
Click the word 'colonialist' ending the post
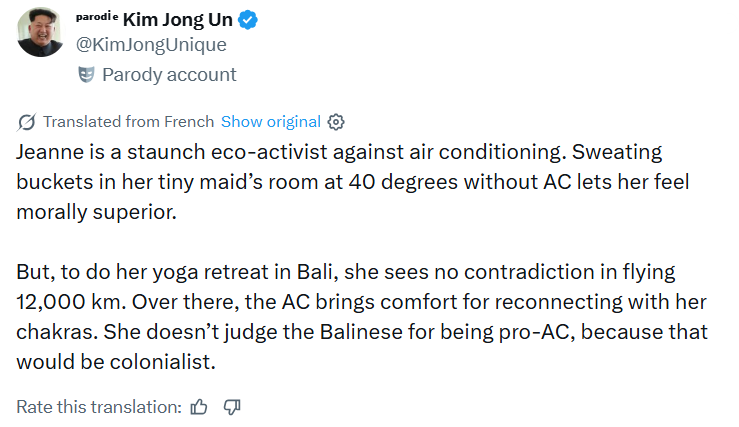(160, 362)
